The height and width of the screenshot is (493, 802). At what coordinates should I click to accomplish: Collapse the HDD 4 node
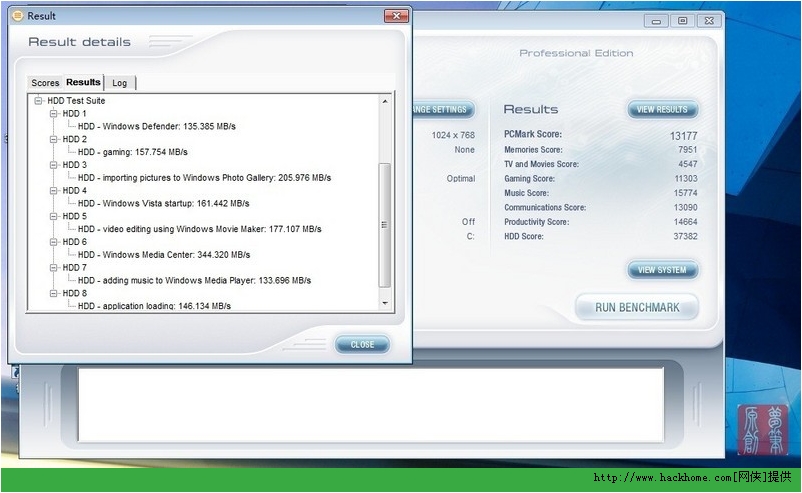(x=53, y=190)
